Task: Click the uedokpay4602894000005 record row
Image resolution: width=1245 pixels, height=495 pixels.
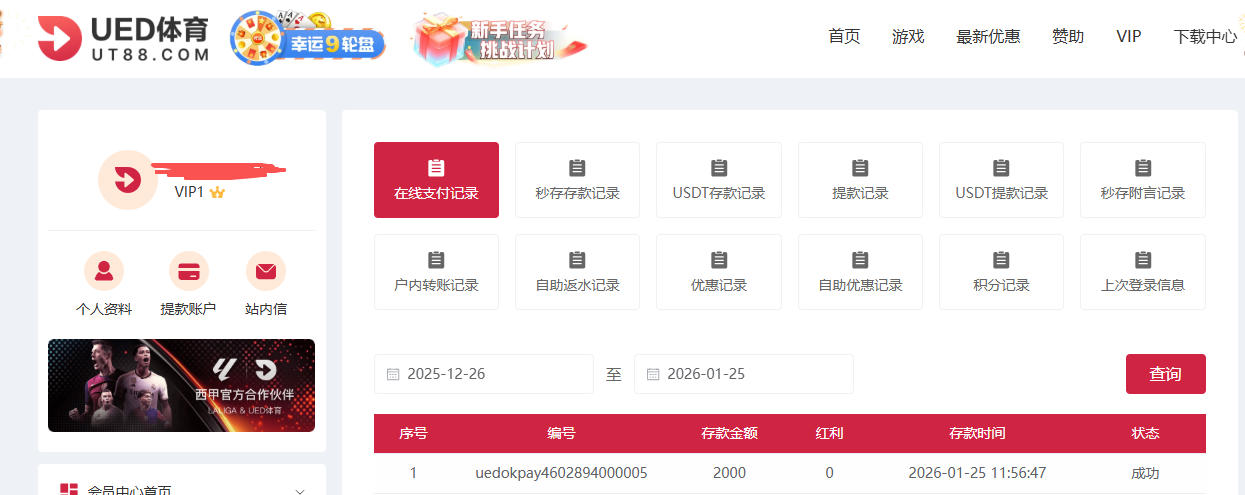Action: point(561,473)
